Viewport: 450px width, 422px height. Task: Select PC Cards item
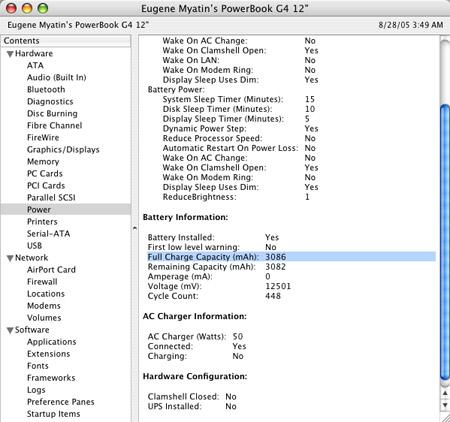tap(45, 173)
